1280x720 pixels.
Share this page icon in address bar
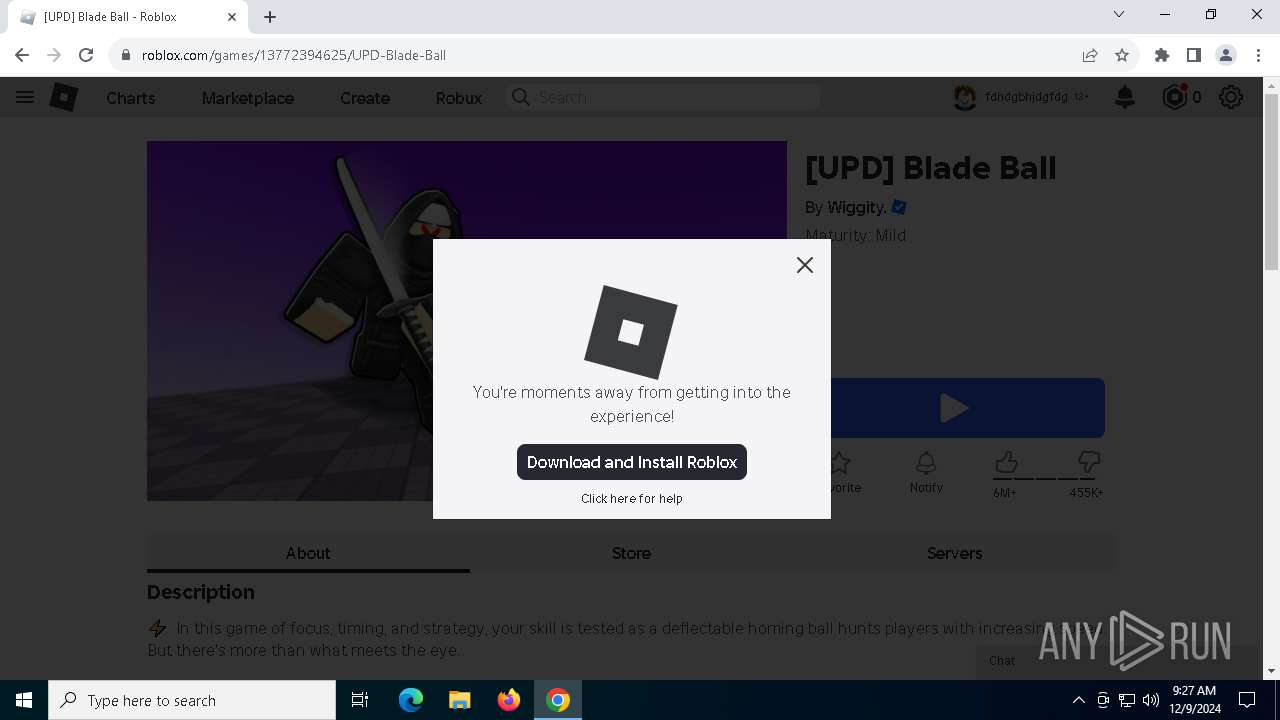[1090, 55]
